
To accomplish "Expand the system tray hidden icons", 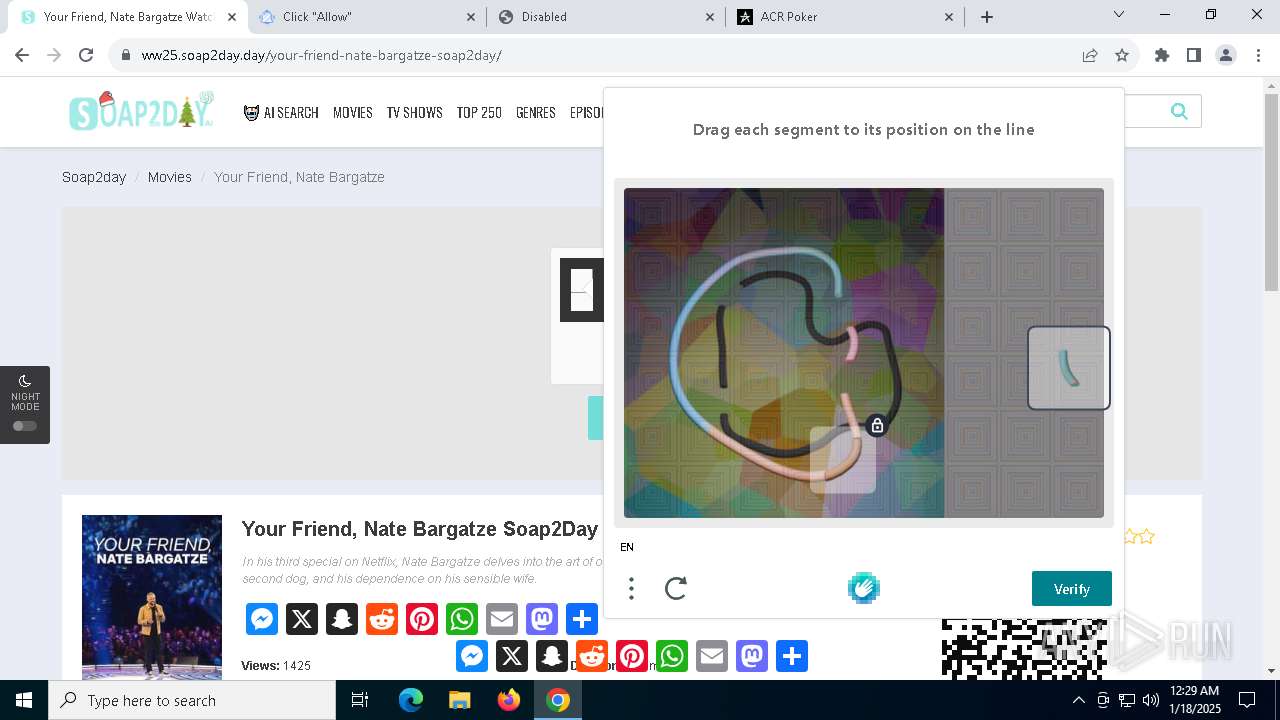I will point(1078,700).
